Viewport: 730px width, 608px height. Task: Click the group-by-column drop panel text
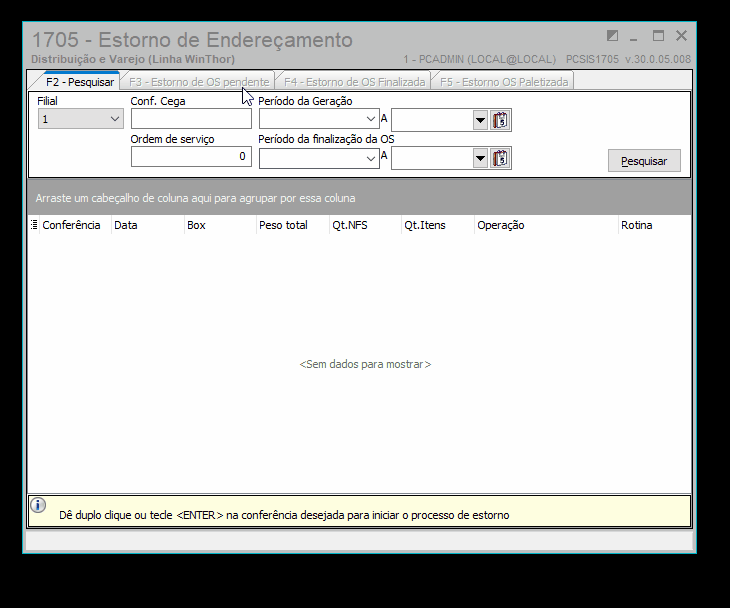tap(196, 198)
